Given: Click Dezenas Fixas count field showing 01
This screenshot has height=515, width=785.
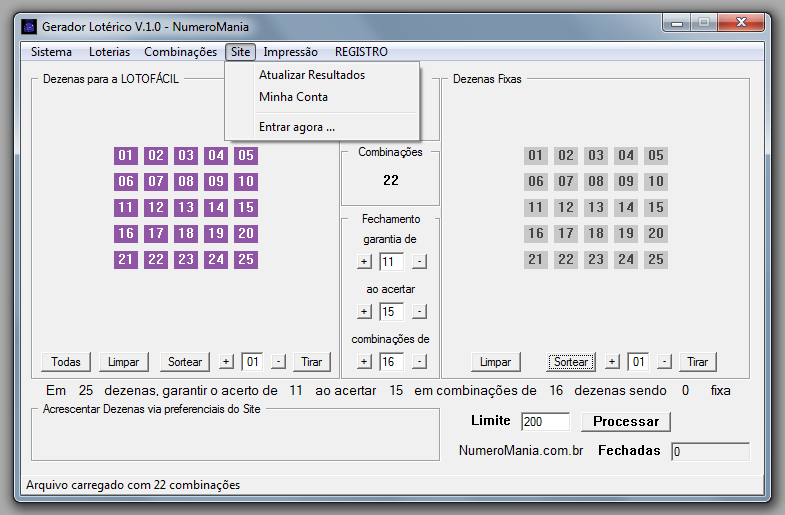Looking at the screenshot, I should [638, 361].
